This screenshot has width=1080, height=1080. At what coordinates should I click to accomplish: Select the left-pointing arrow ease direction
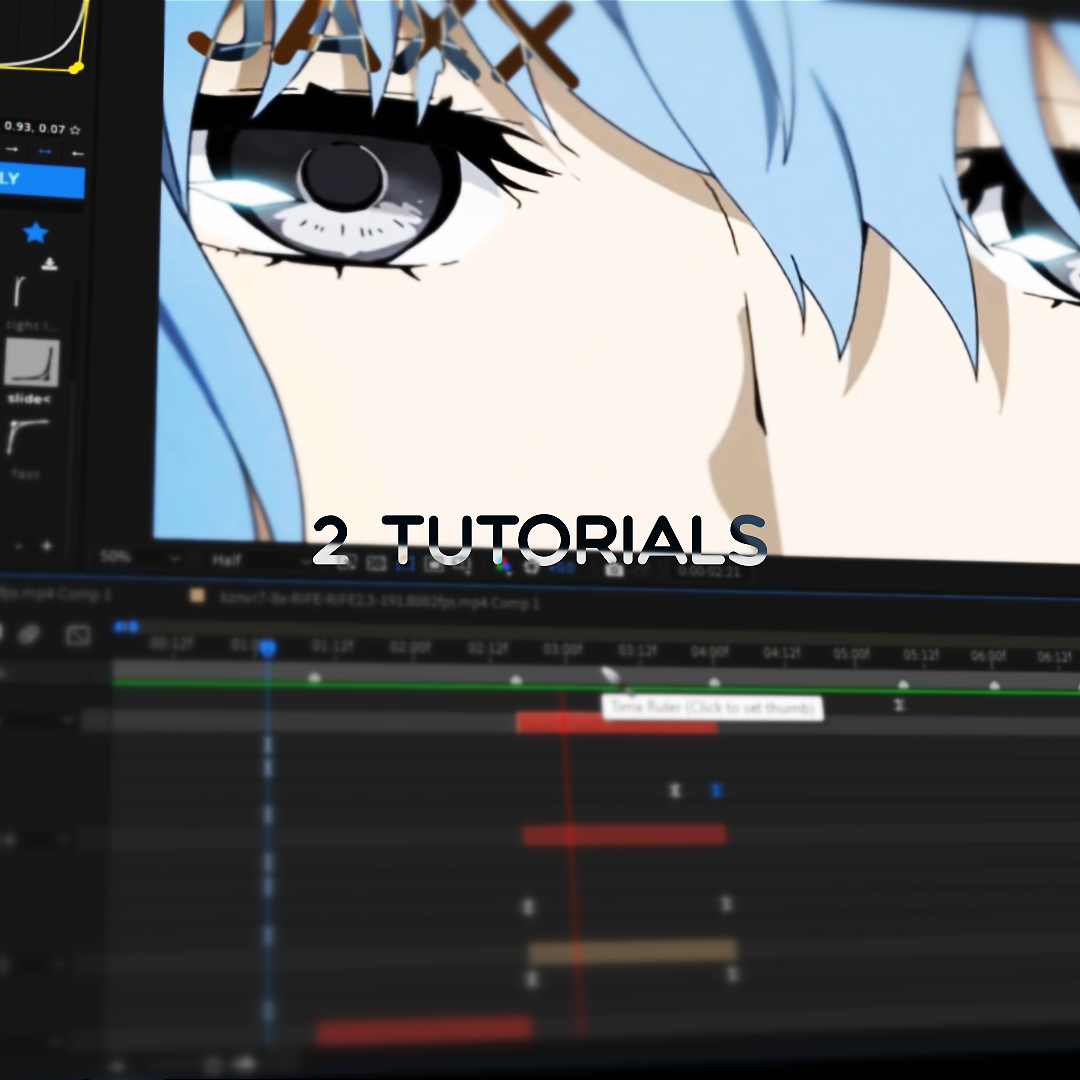point(77,153)
